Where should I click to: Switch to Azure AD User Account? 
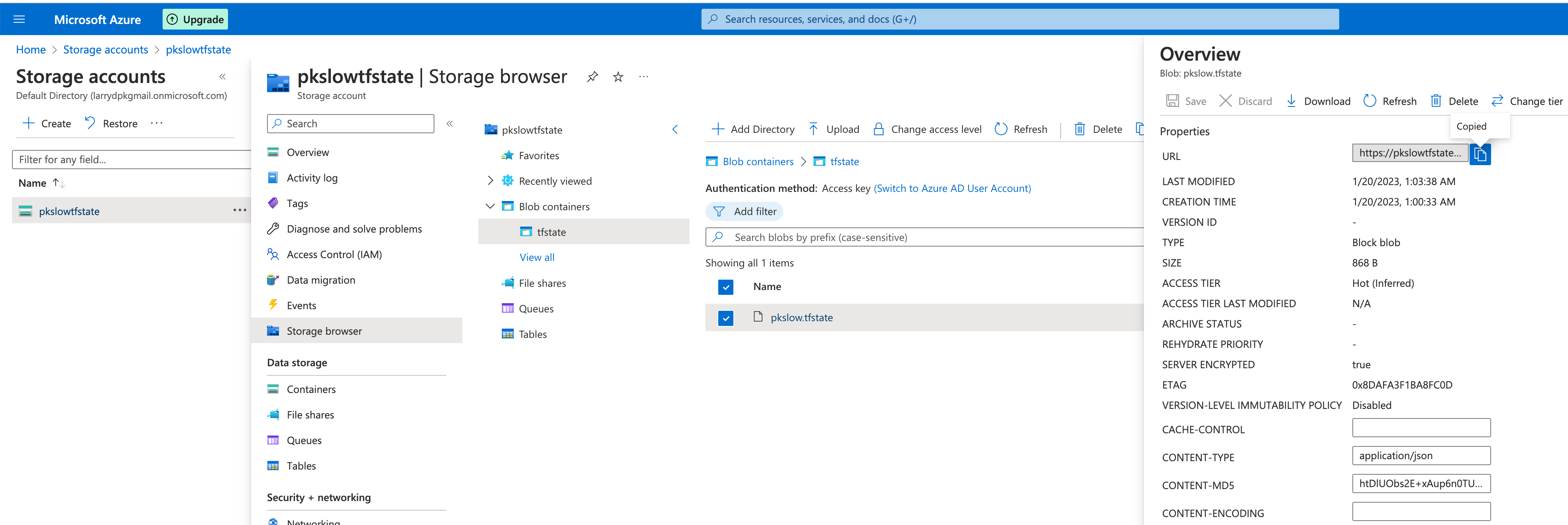tap(952, 188)
